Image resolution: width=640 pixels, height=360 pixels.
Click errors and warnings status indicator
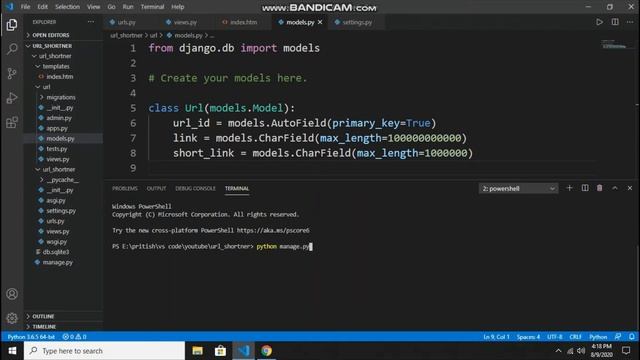pyautogui.click(x=74, y=337)
